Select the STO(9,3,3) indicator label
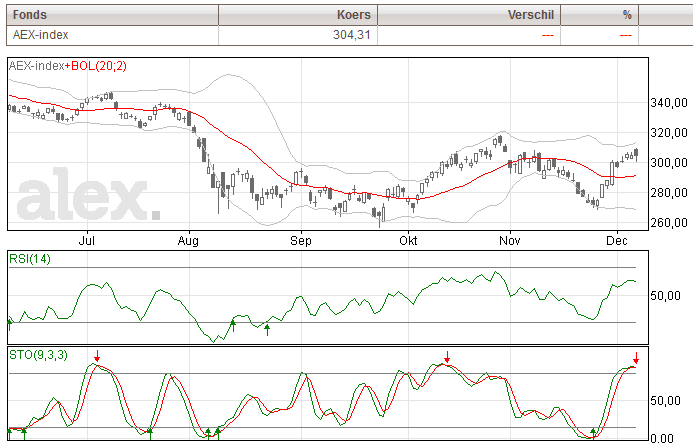Viewport: 693px width, 448px height. [x=38, y=355]
